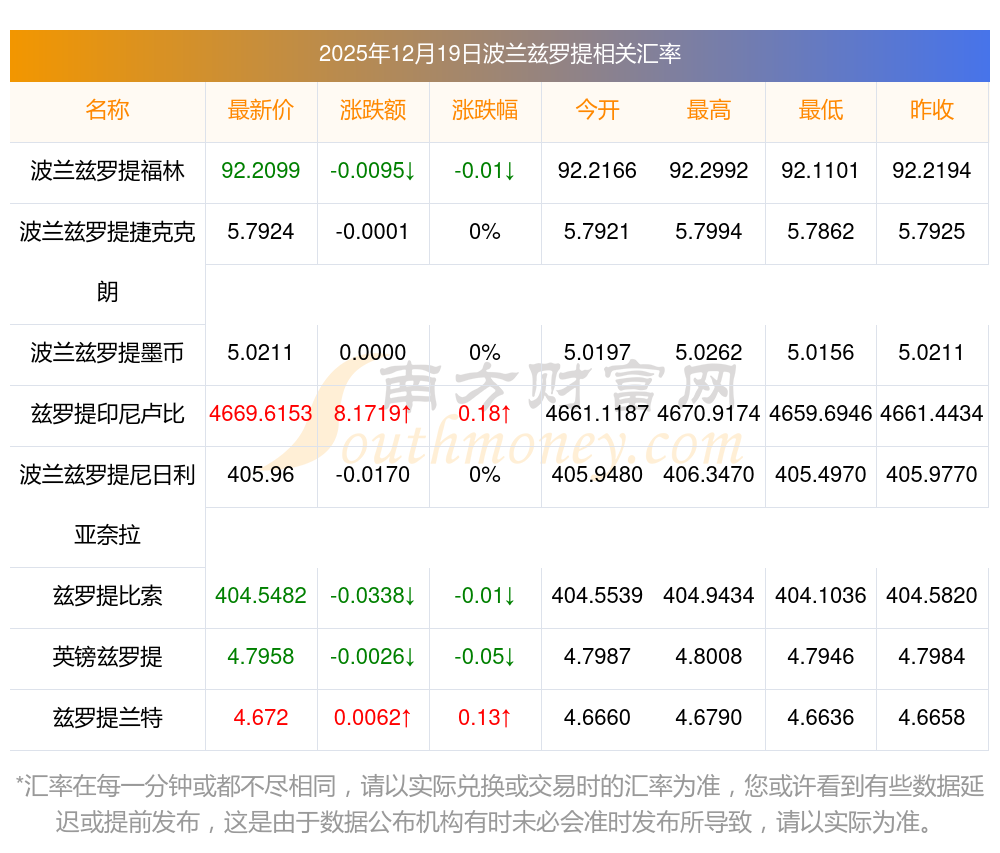The height and width of the screenshot is (853, 1000).
Task: Select the 昨收 column header
Action: point(932,110)
